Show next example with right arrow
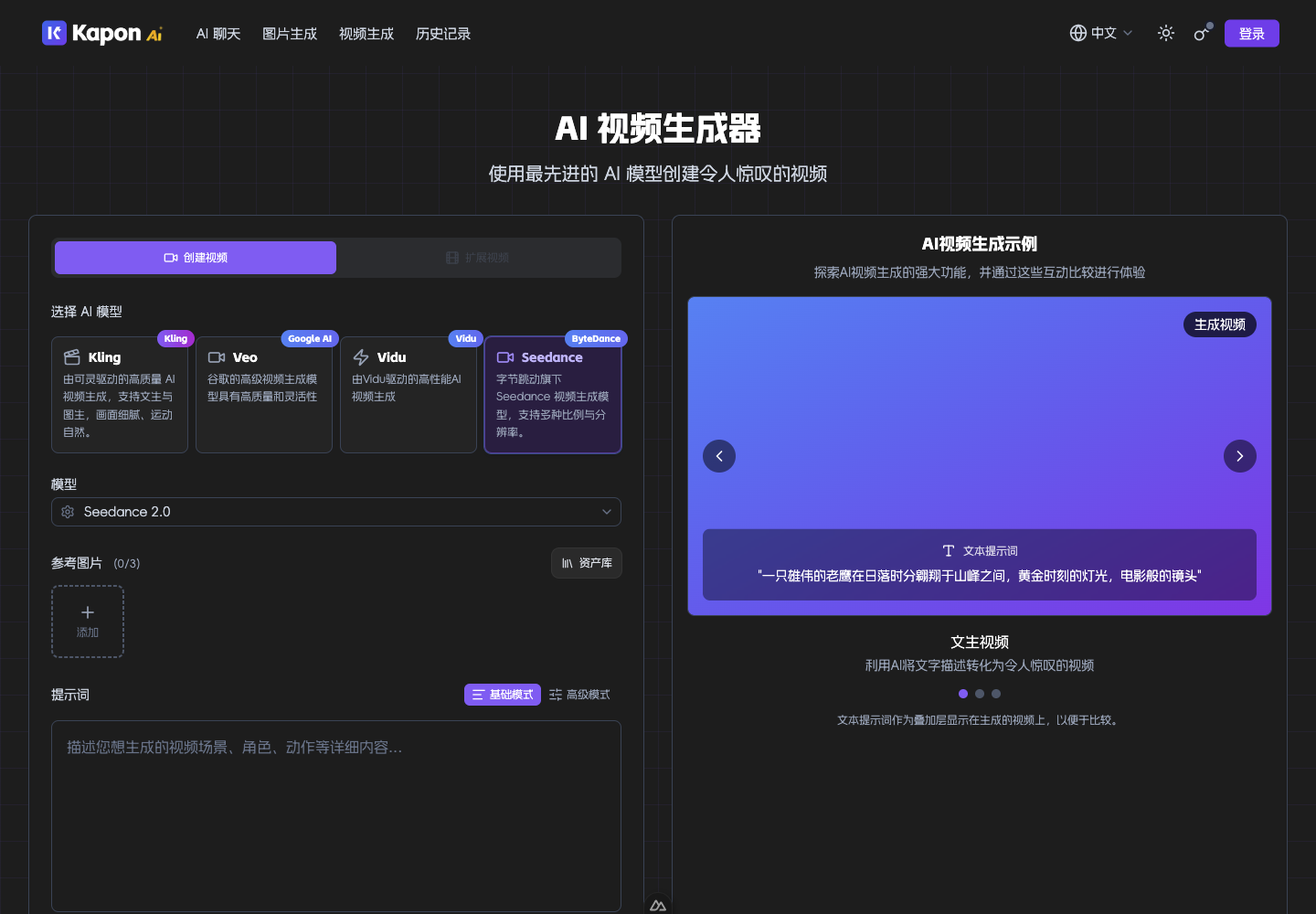Screen dimensions: 1316x914 [x=1240, y=456]
